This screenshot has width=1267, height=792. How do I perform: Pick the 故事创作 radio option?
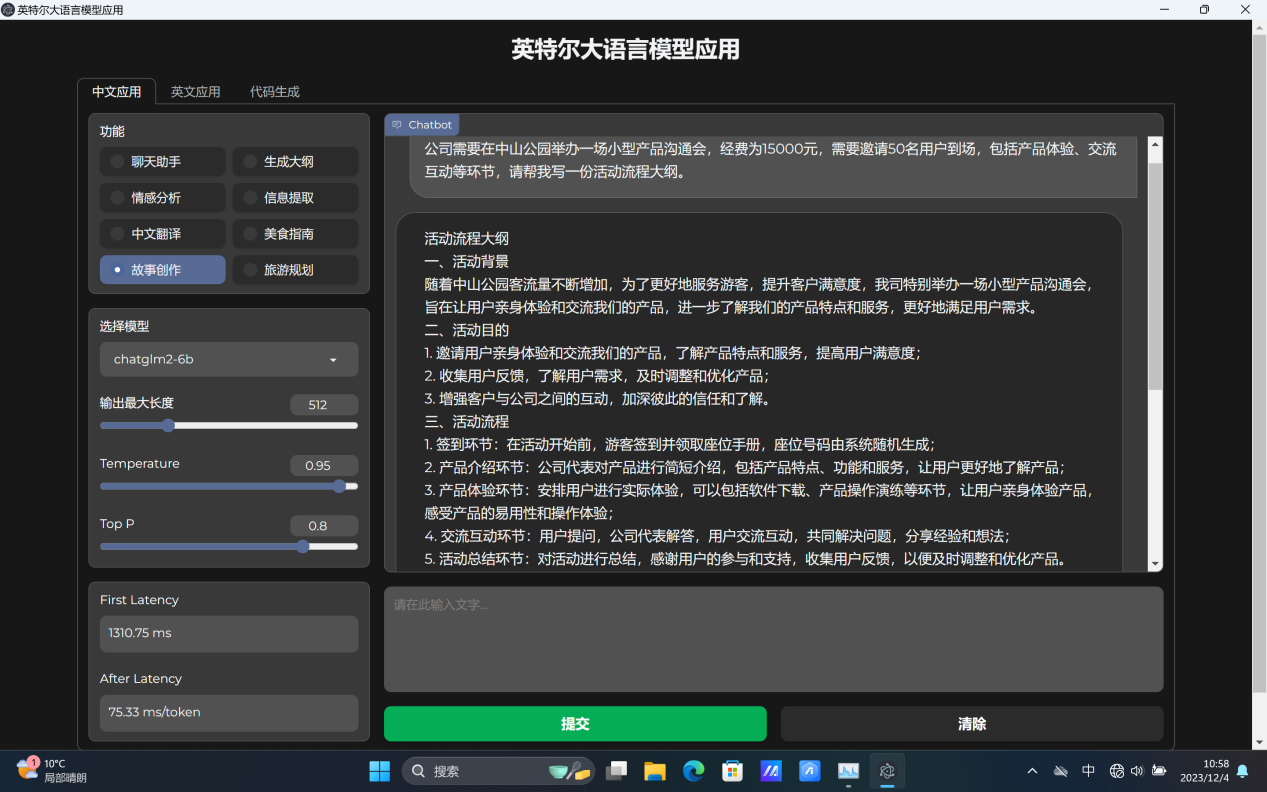pyautogui.click(x=163, y=270)
